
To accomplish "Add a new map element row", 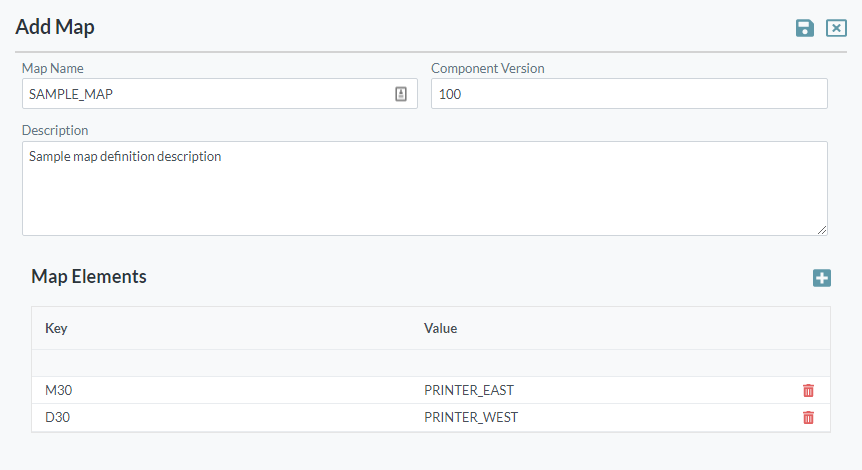I will [822, 278].
